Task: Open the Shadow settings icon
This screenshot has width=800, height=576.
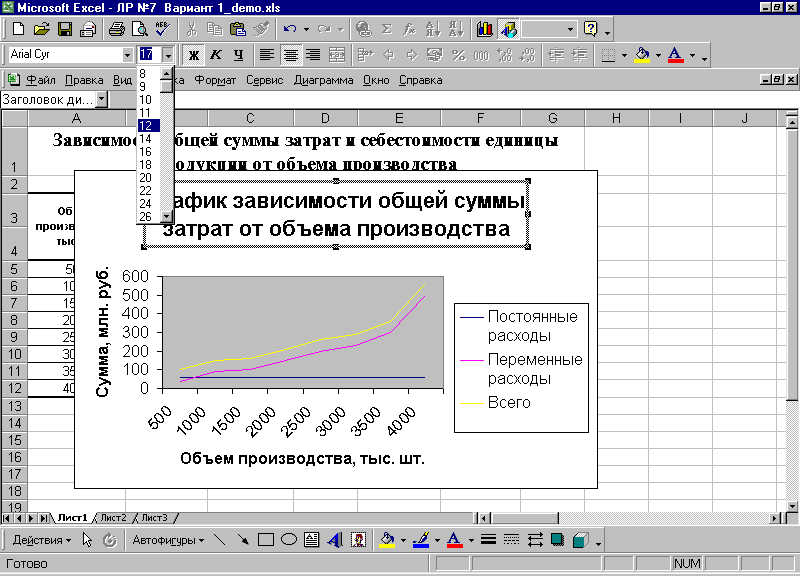Action: pos(558,540)
